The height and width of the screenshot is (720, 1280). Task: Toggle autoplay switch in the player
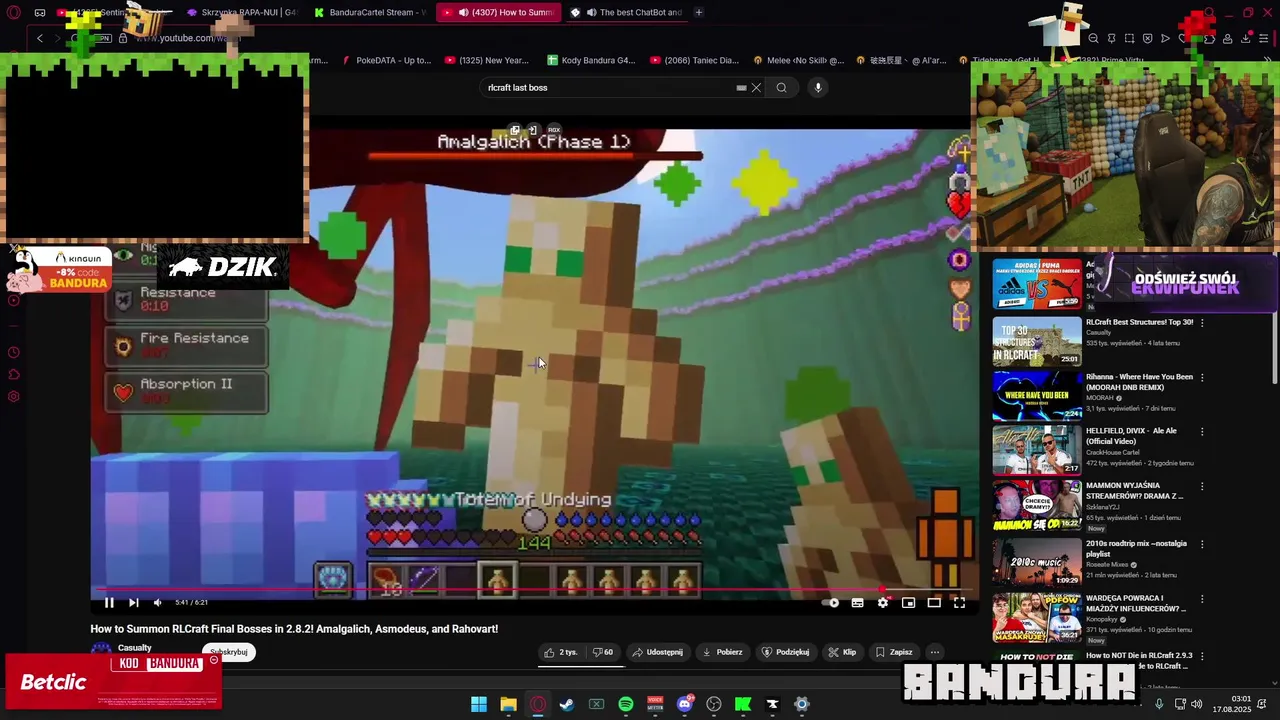(831, 602)
